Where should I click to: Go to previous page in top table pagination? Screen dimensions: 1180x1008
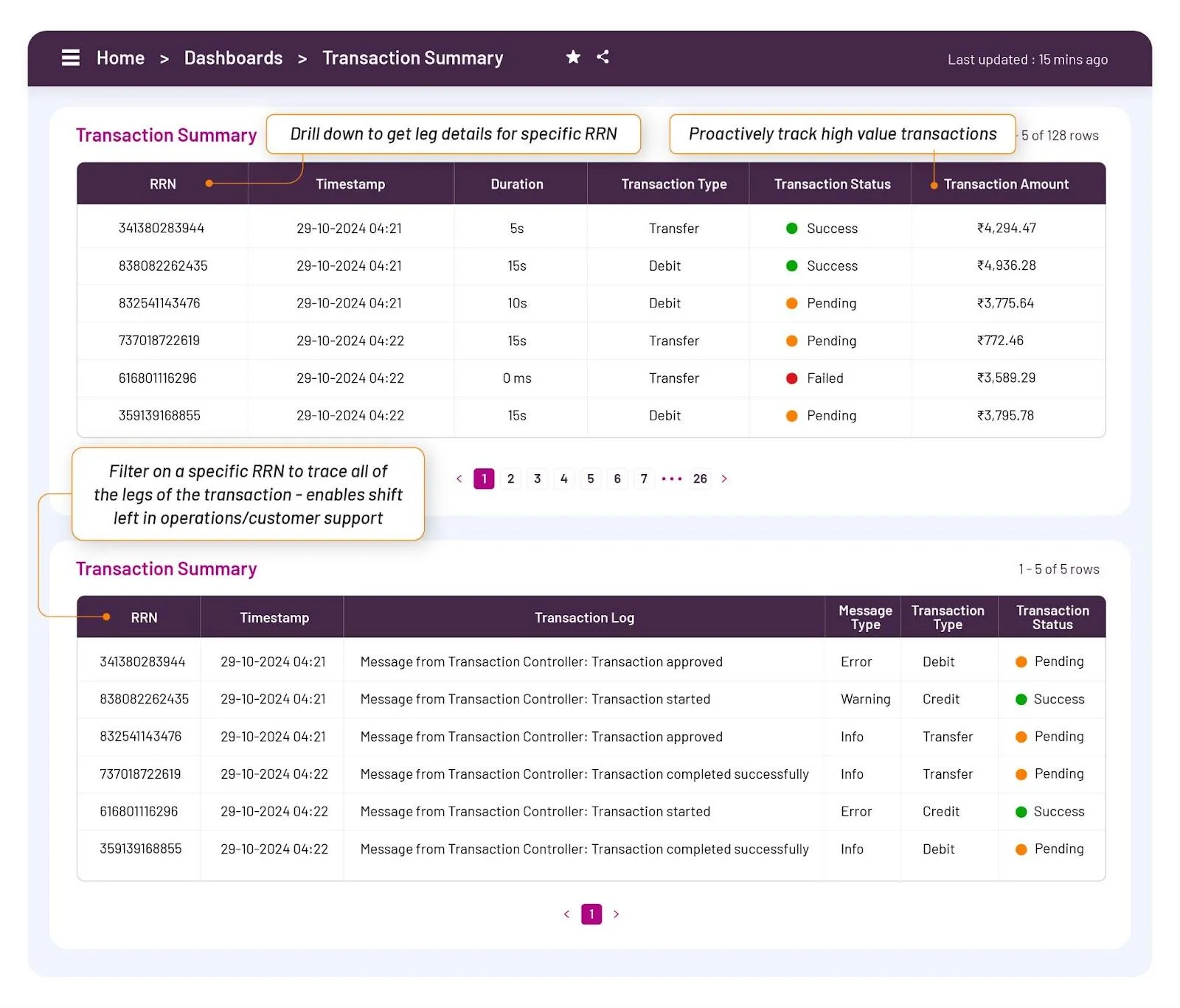pyautogui.click(x=459, y=479)
